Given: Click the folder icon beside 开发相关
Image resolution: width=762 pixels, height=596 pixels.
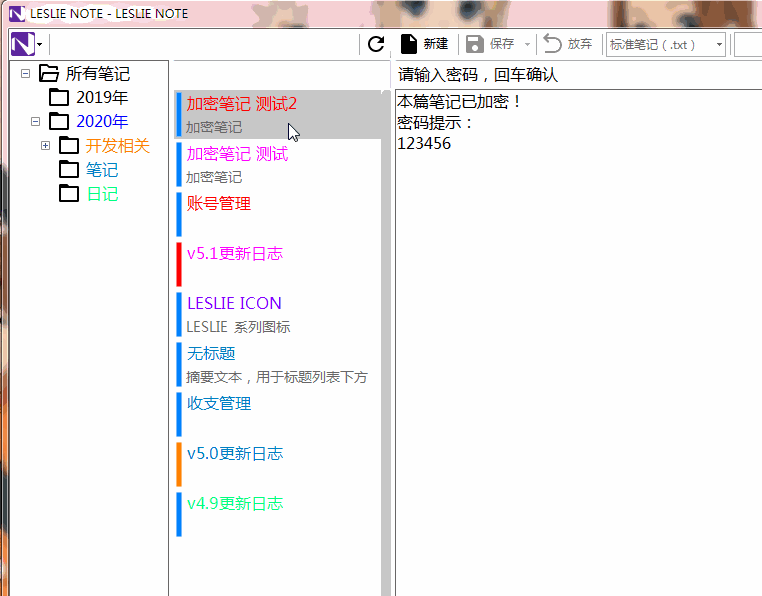Looking at the screenshot, I should 69,145.
